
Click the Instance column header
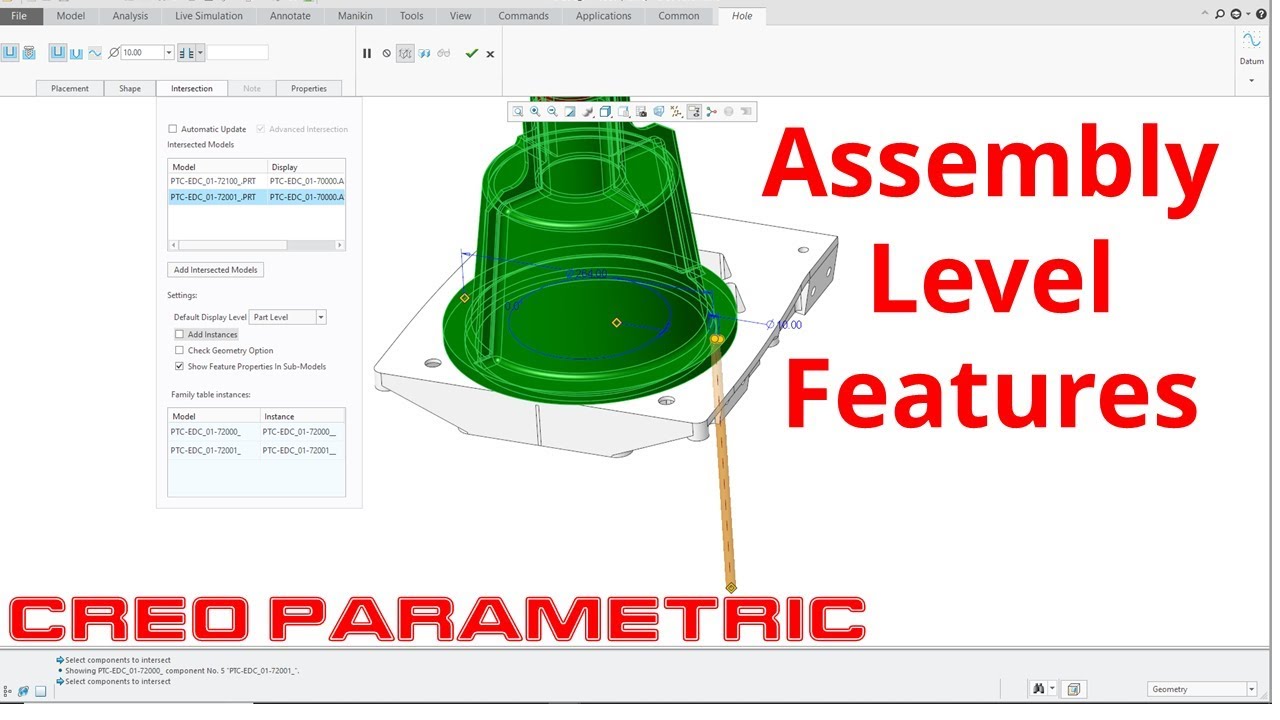click(302, 416)
